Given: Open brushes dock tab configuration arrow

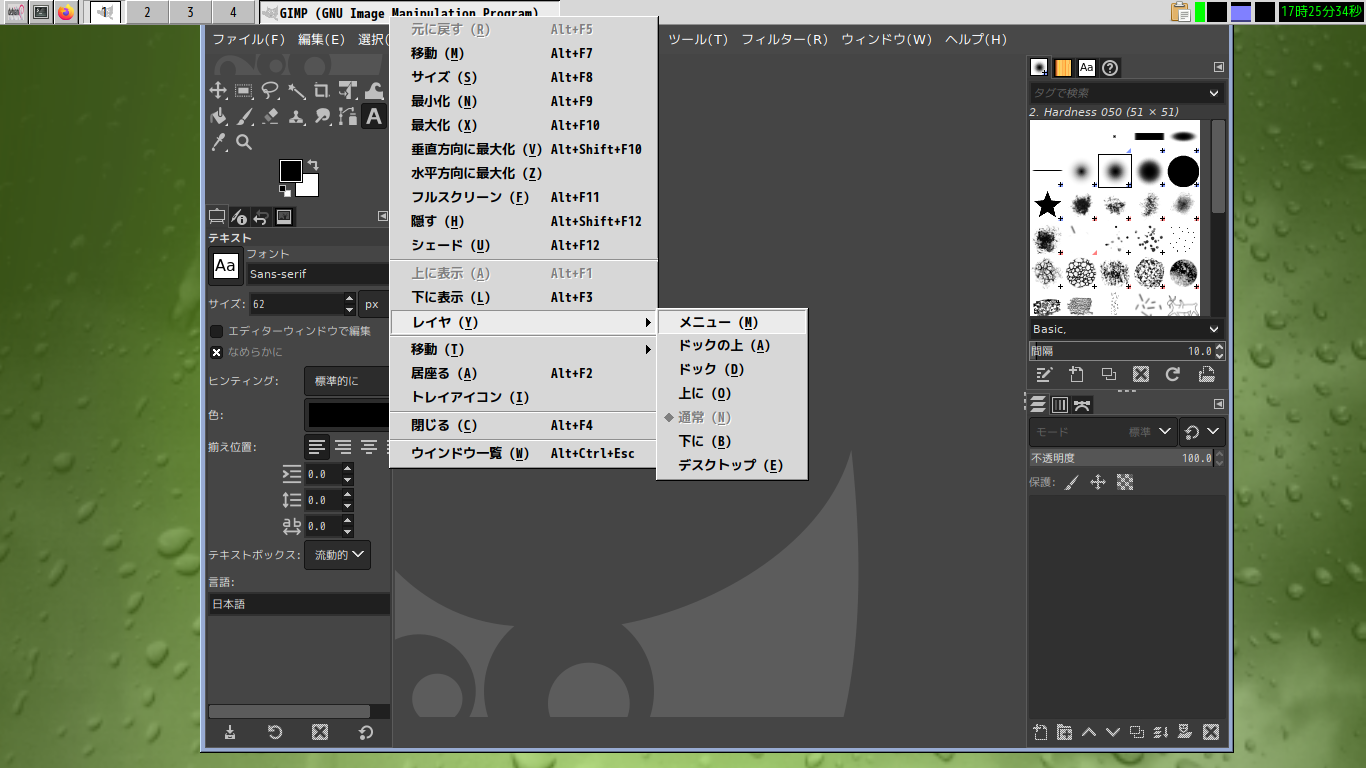Looking at the screenshot, I should tap(1219, 67).
